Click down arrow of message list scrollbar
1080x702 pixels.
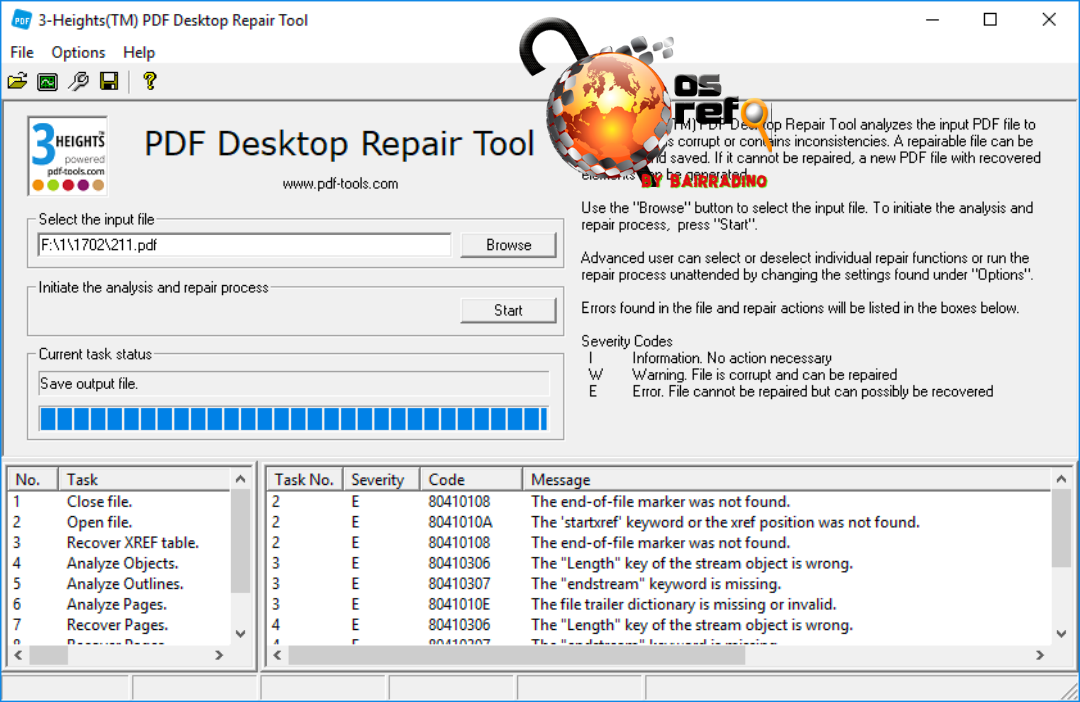tap(1061, 634)
